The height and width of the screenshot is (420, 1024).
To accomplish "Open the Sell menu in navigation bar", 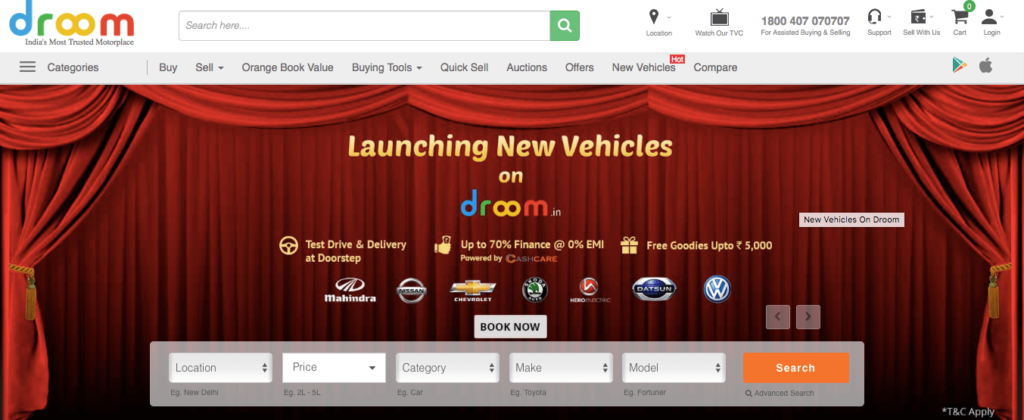I will pos(209,67).
